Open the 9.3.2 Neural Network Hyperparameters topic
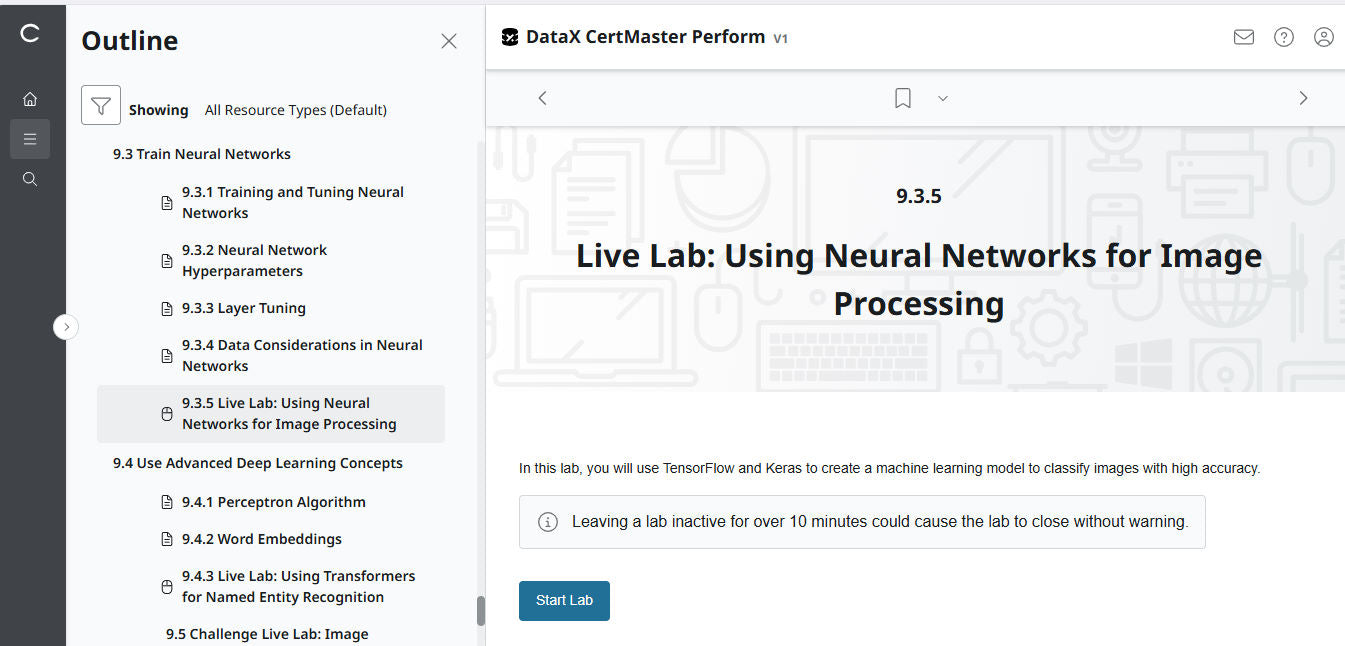 pos(254,260)
